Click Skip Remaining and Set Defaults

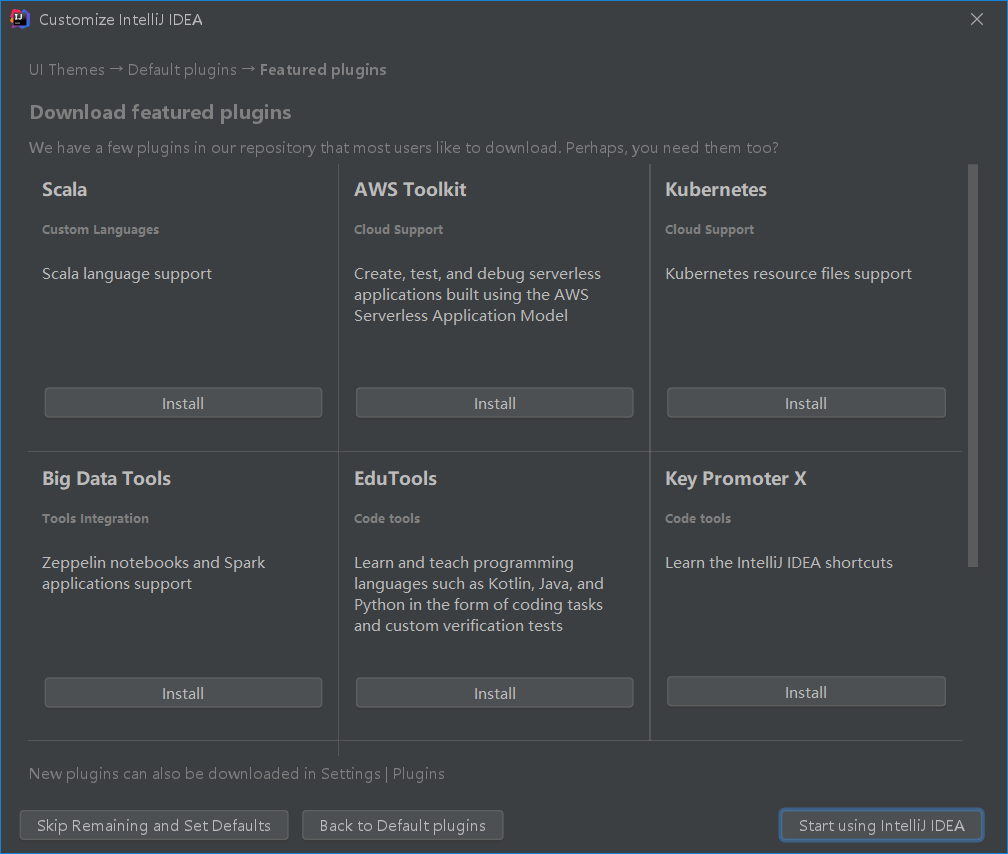pos(154,825)
